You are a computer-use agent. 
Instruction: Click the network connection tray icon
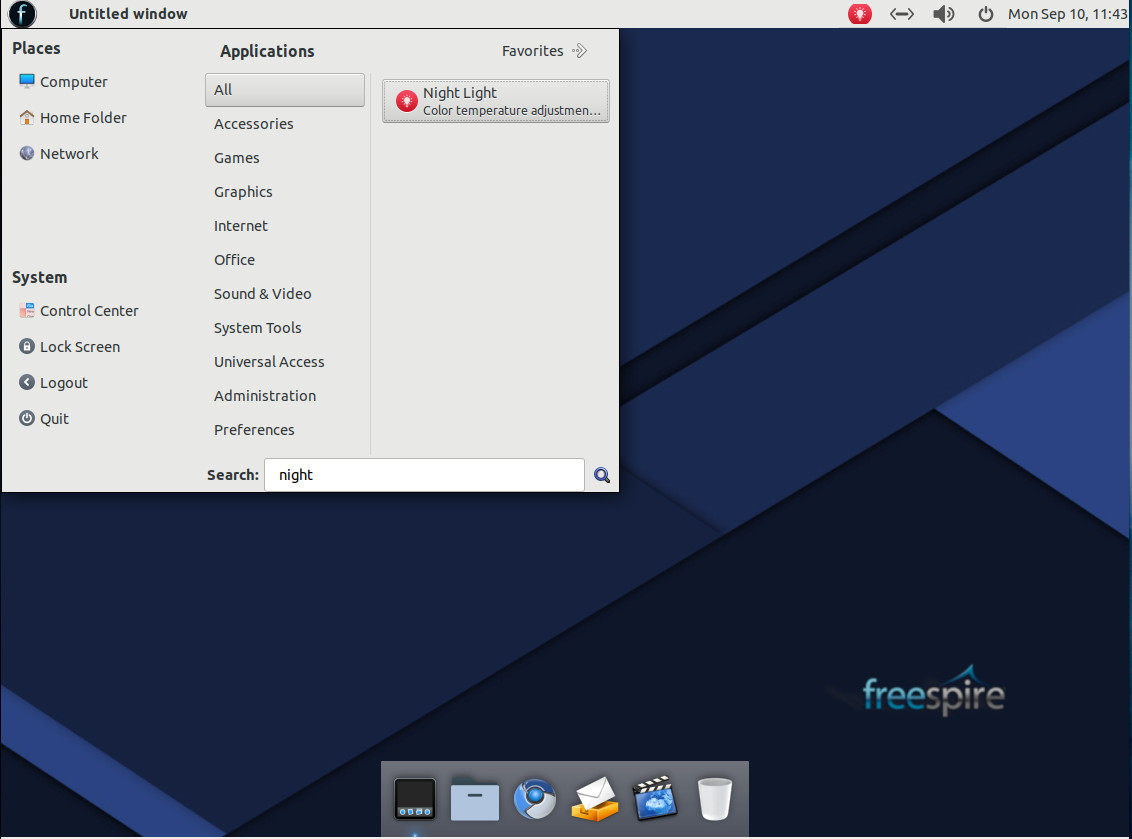(902, 14)
